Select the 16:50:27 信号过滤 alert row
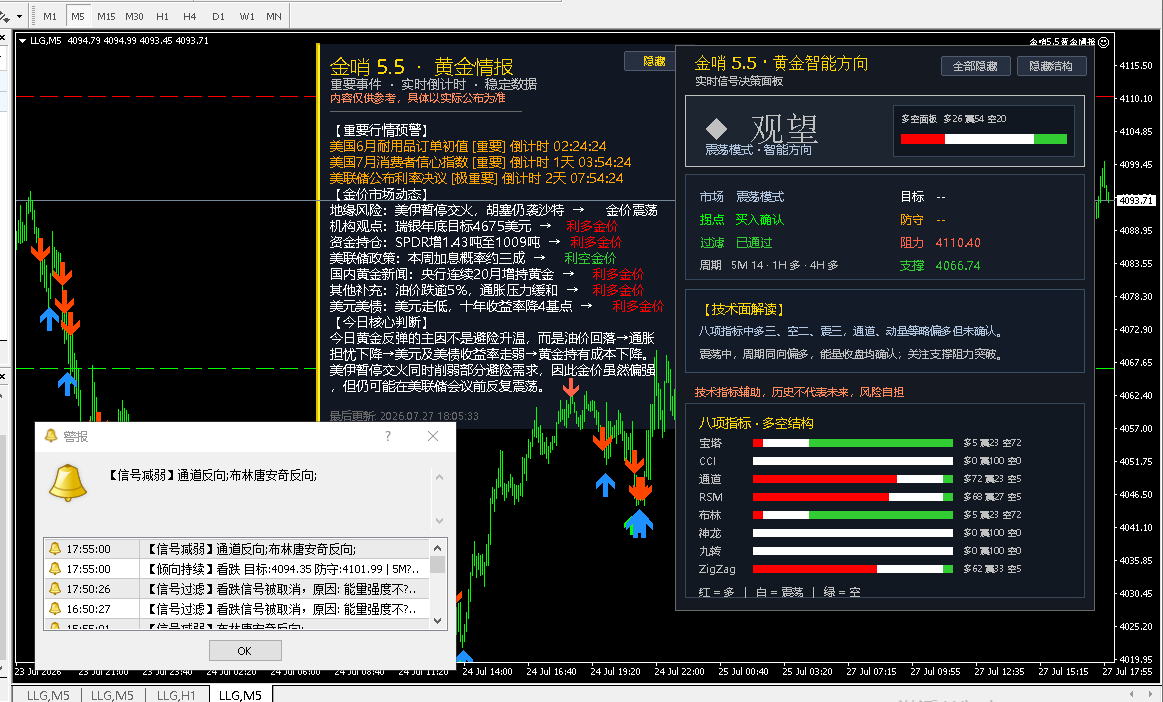Viewport: 1163px width, 702px height. click(x=237, y=609)
